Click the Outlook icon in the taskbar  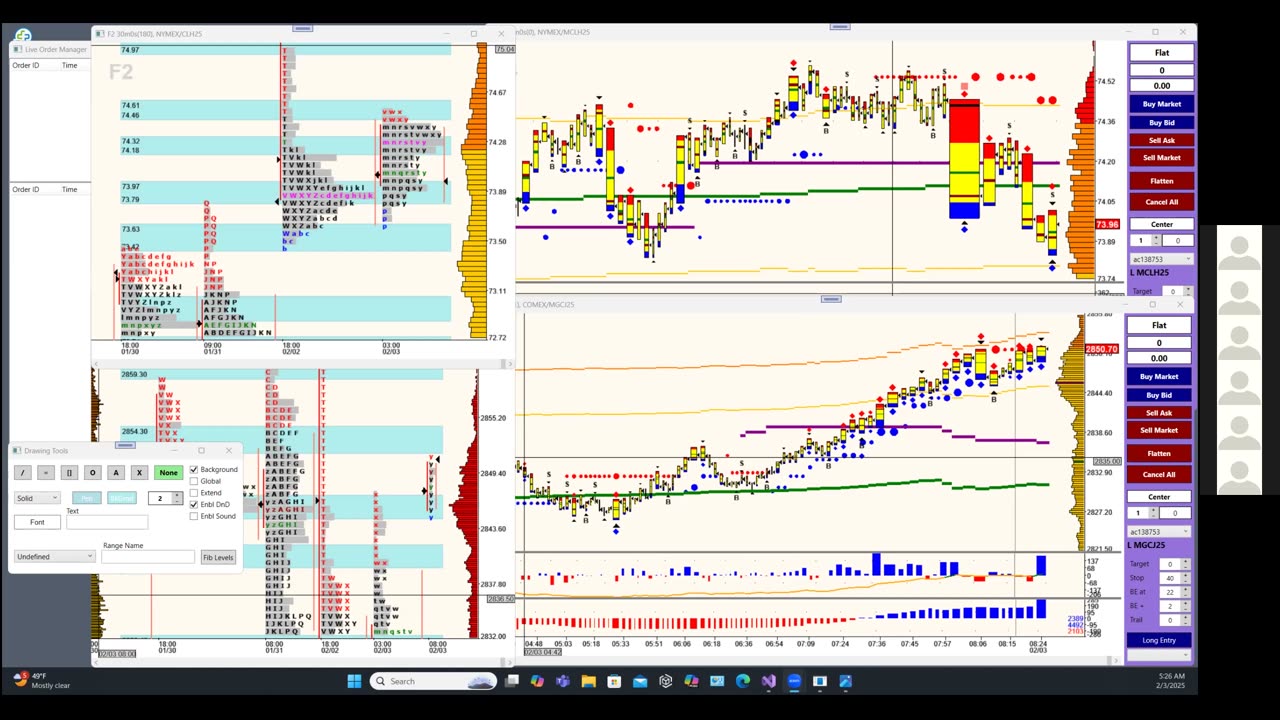(x=640, y=681)
